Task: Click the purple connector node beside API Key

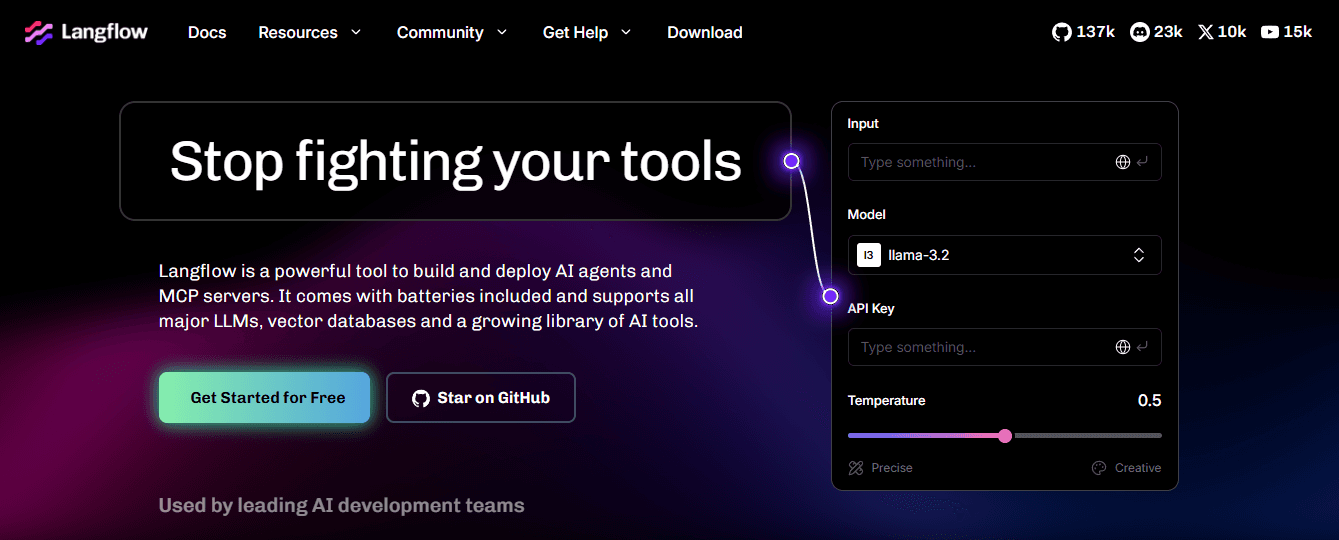Action: pos(830,296)
